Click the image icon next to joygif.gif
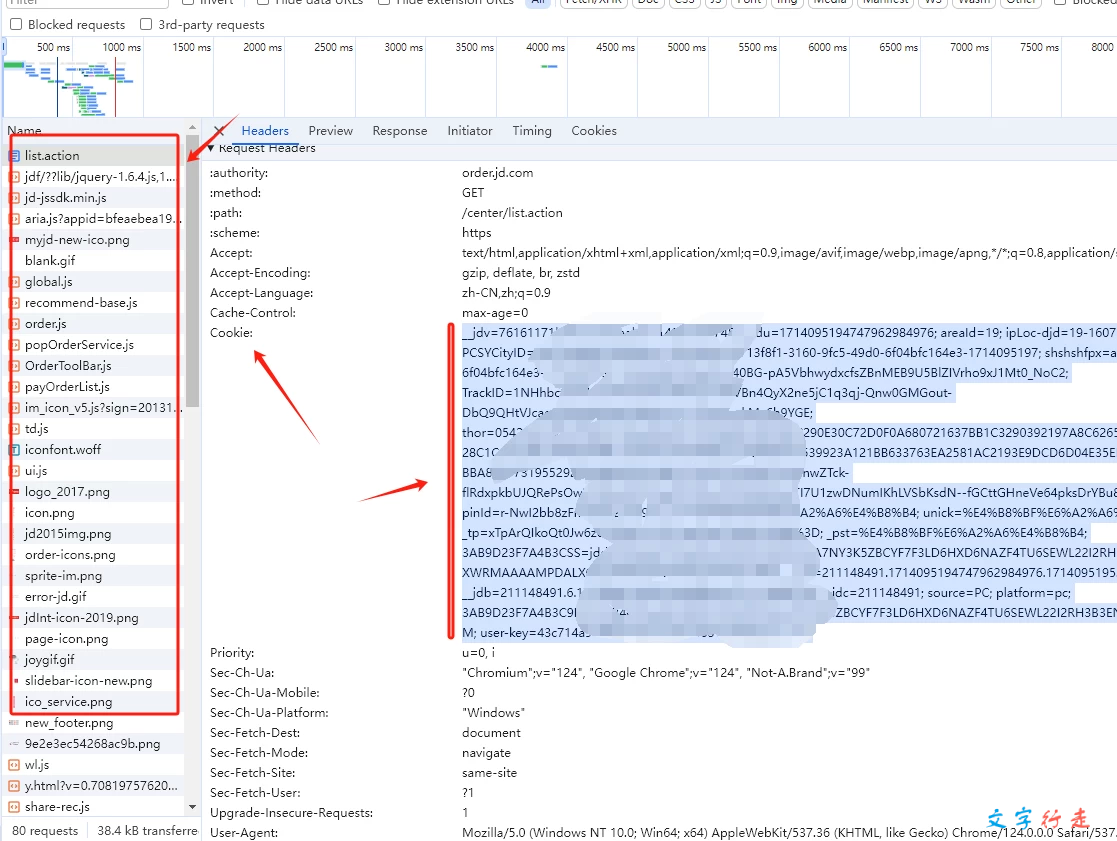Screen dimensions: 1117x841 pos(14,659)
